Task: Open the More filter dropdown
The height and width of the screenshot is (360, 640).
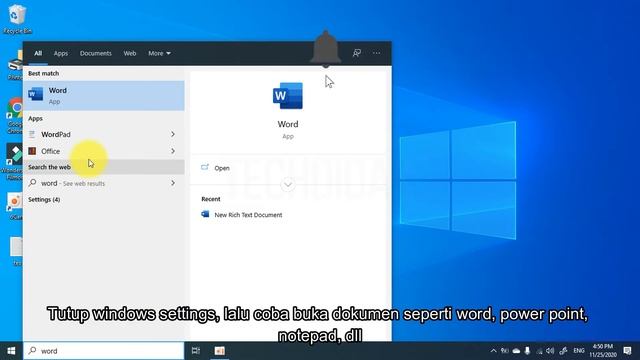Action: [159, 53]
